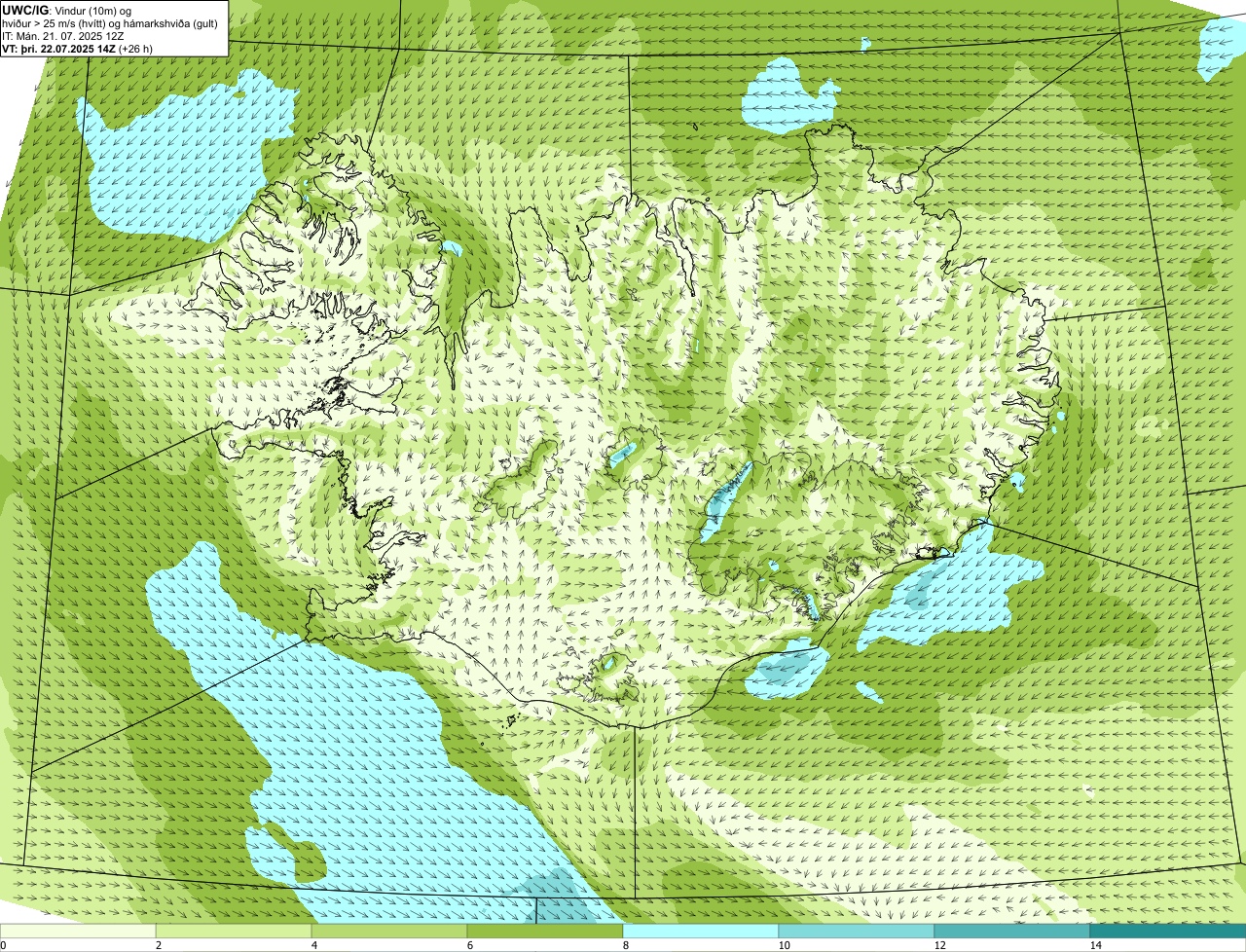Click the light cyan 8–10 m/s legend swatch
This screenshot has height=952, width=1246.
[x=701, y=932]
